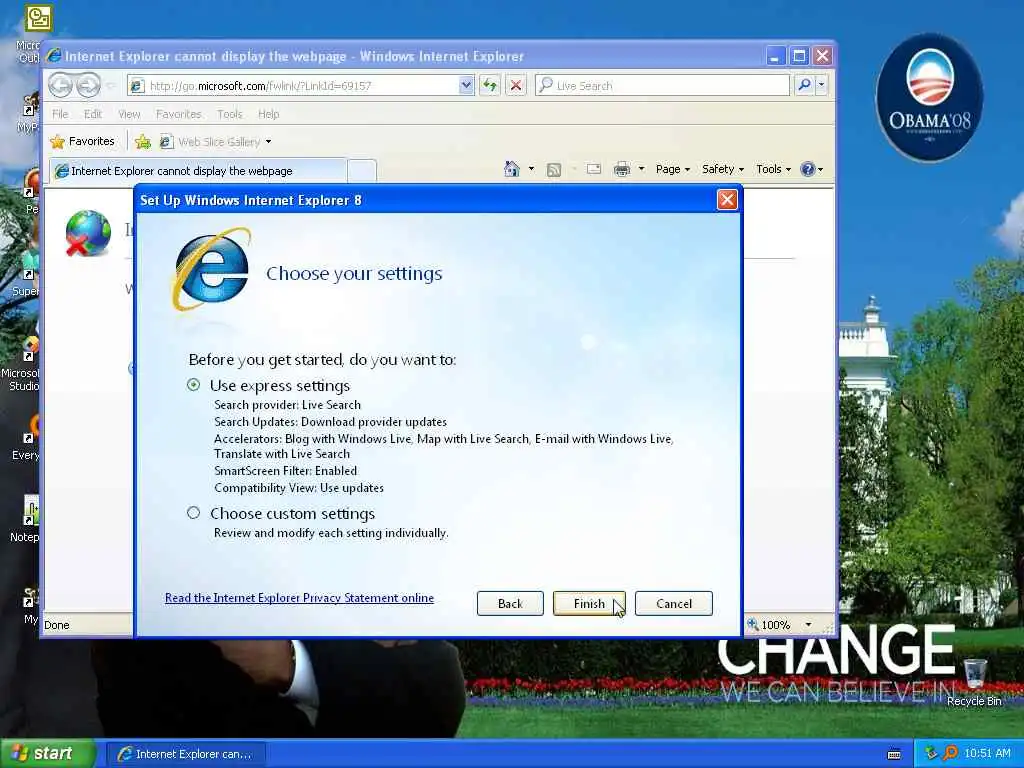Open the View menu
The height and width of the screenshot is (768, 1024).
(x=129, y=114)
